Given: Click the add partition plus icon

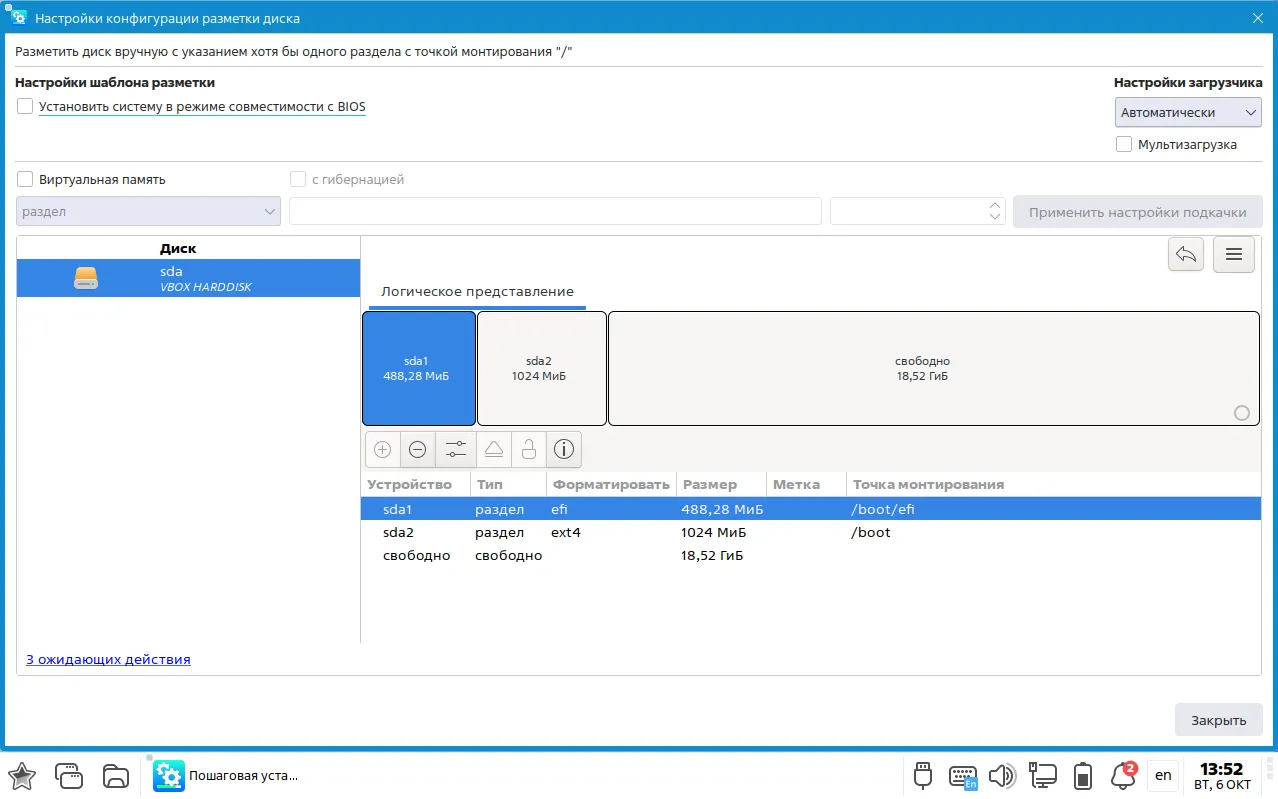Looking at the screenshot, I should pyautogui.click(x=382, y=450).
